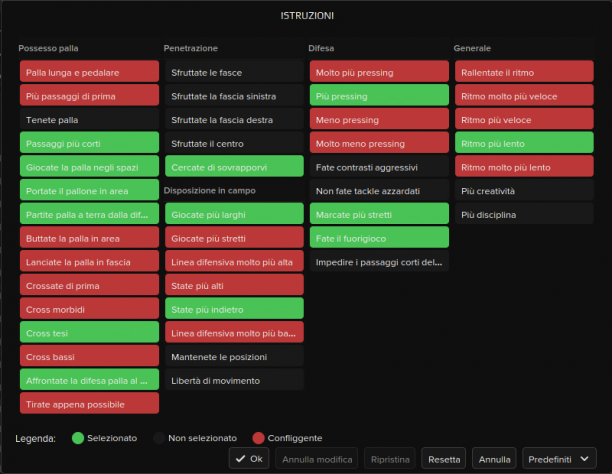Select 'Cross bassi' instruction

89,356
